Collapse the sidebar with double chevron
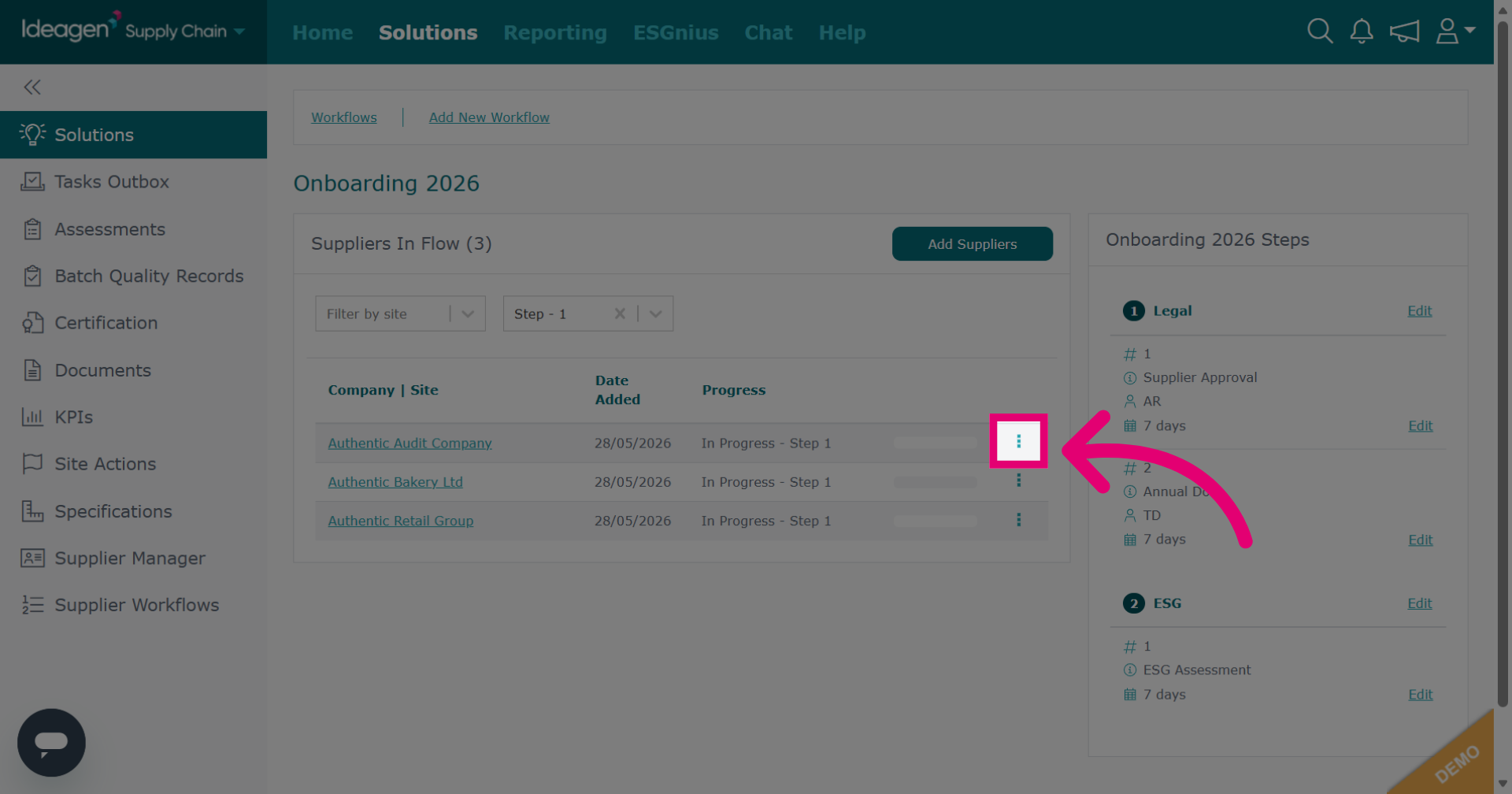The width and height of the screenshot is (1512, 794). (x=32, y=87)
